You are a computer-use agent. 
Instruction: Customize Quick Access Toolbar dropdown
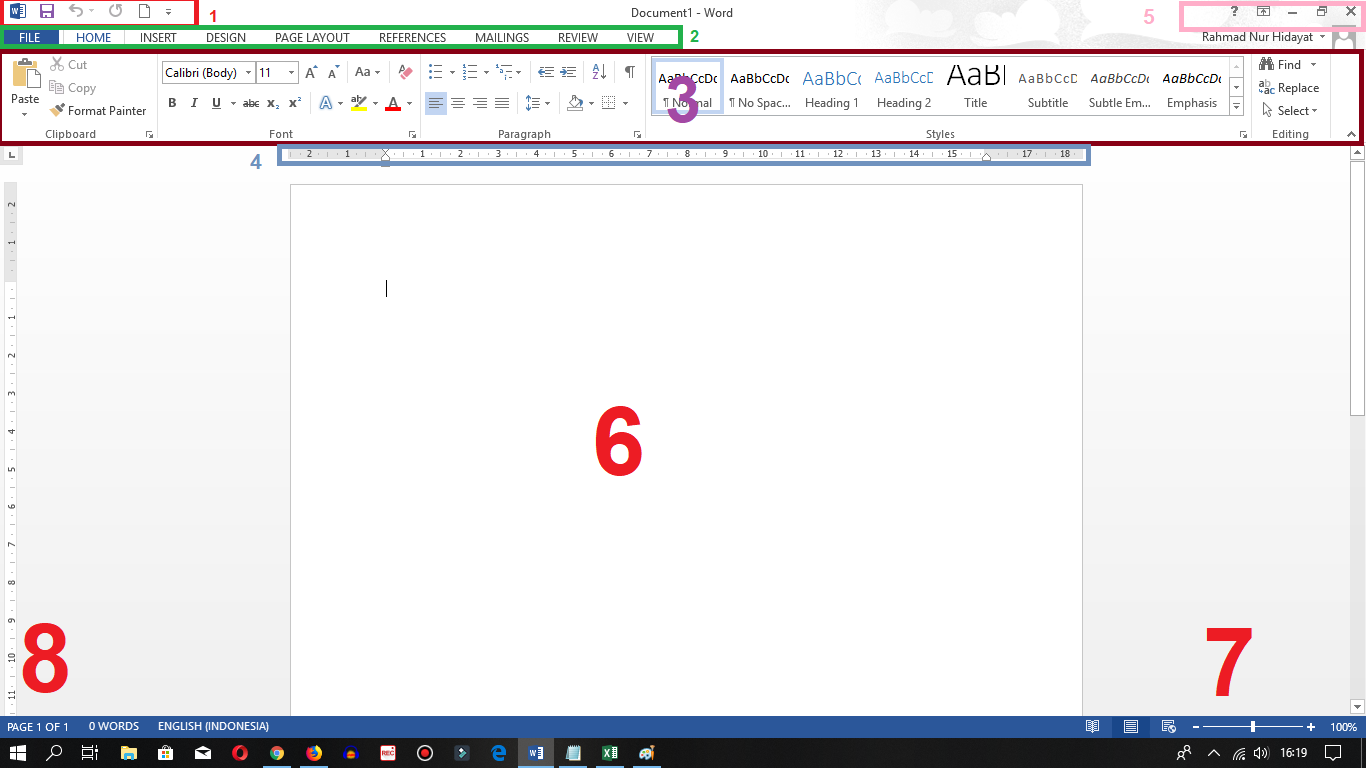pyautogui.click(x=168, y=12)
